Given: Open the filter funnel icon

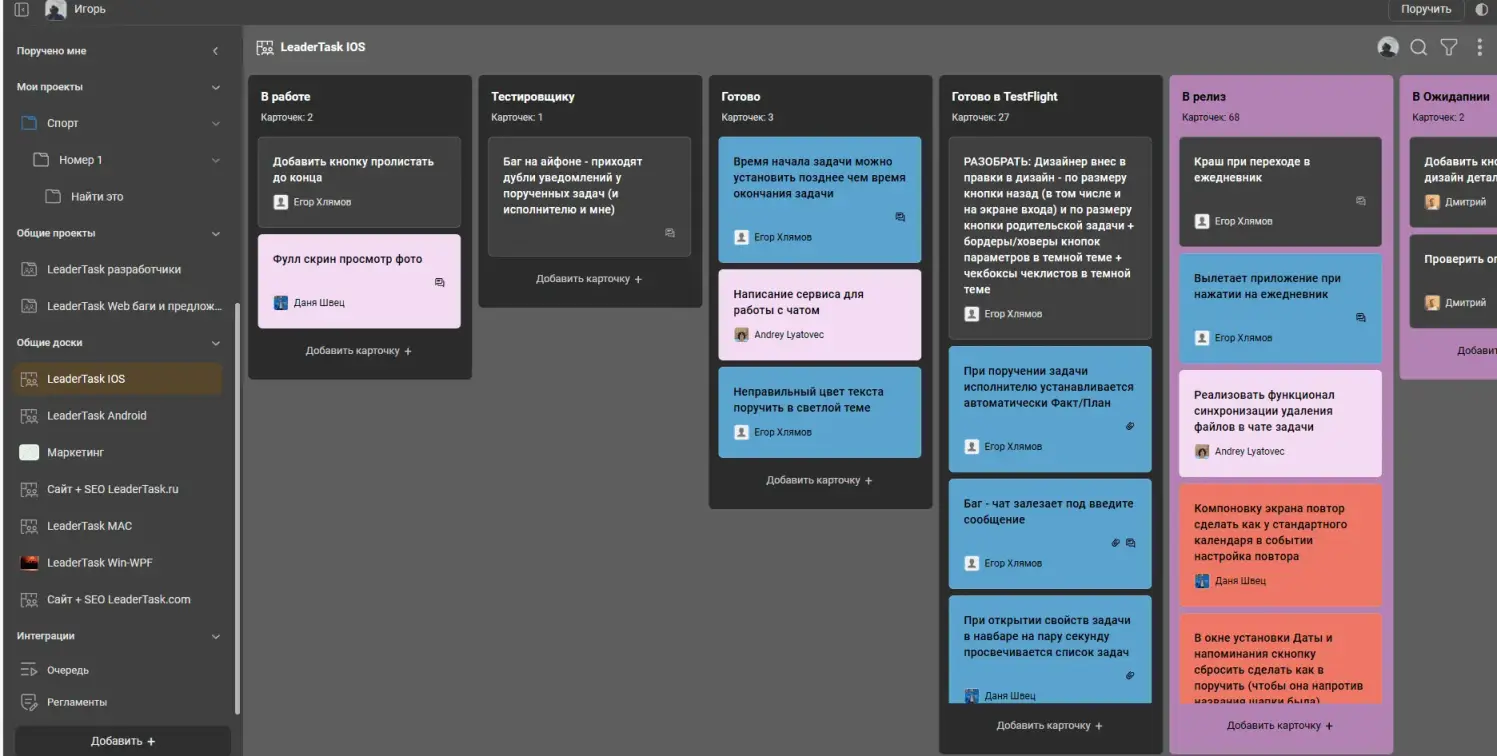Looking at the screenshot, I should coord(1448,47).
